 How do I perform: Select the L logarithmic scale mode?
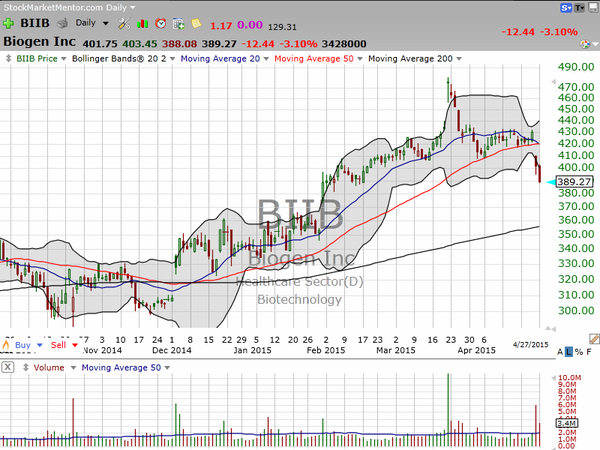pos(569,352)
